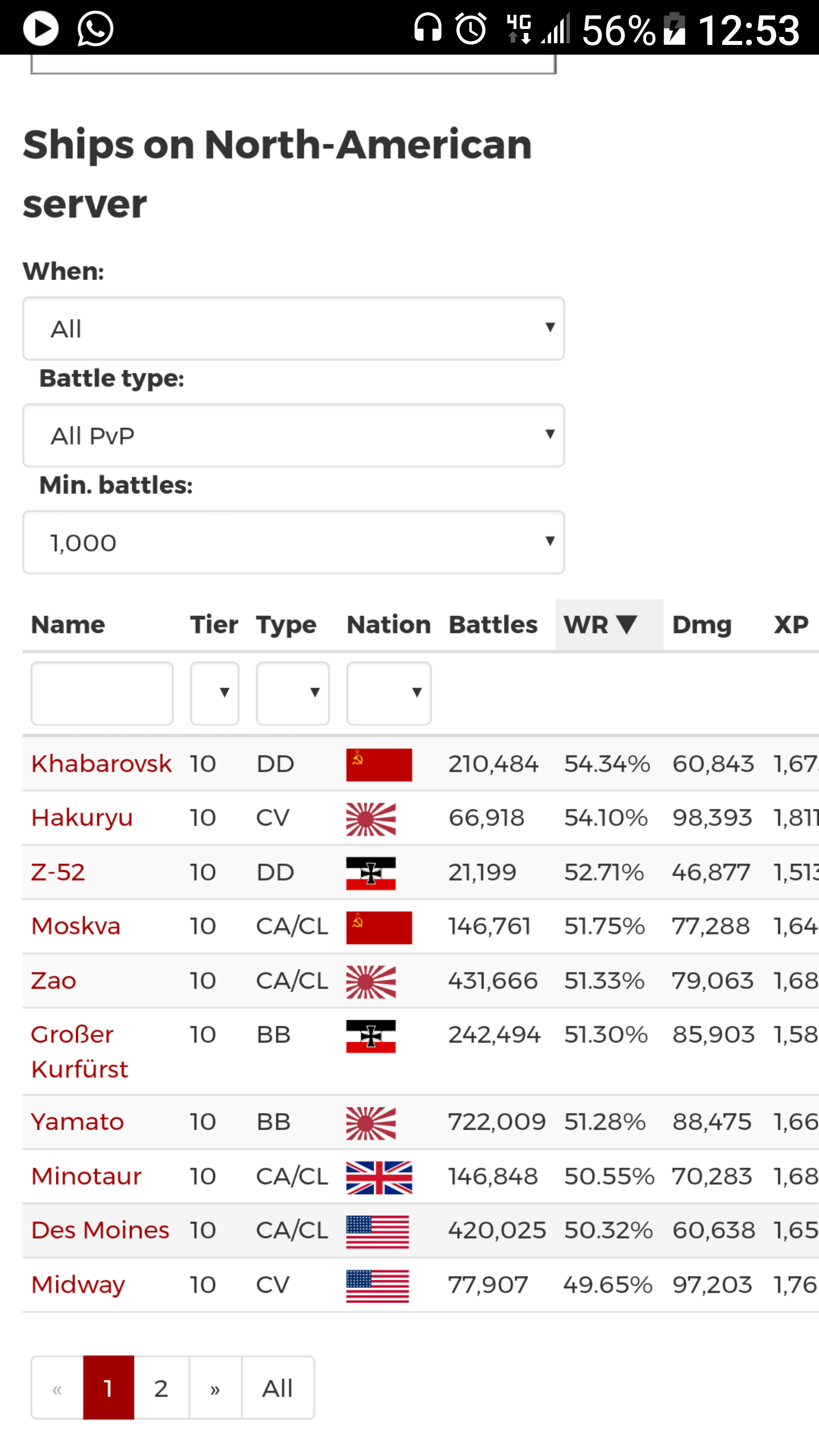Go to page 2 of results

161,1388
